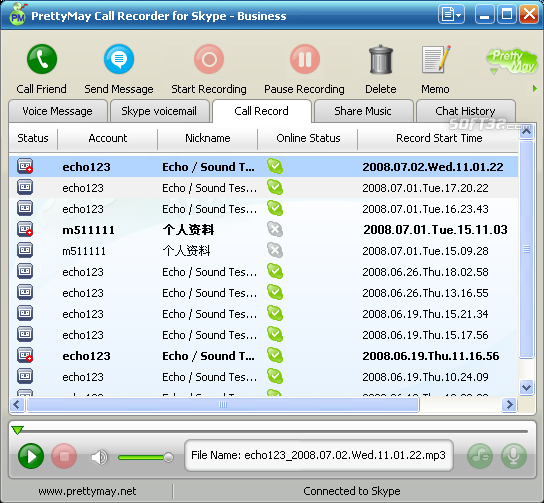This screenshot has width=544, height=503.
Task: Click the vertical scrollbar thumb
Action: [526, 249]
